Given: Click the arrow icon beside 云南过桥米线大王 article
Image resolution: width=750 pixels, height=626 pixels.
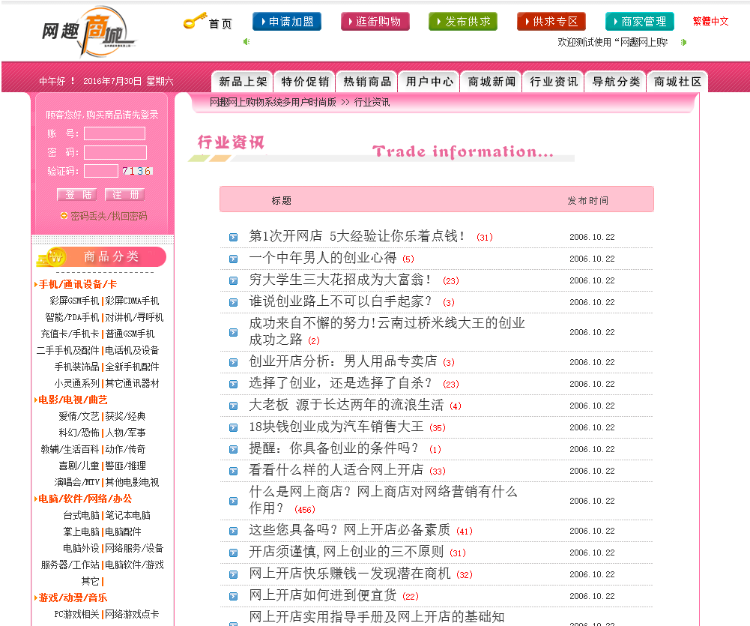Looking at the screenshot, I should pos(233,332).
